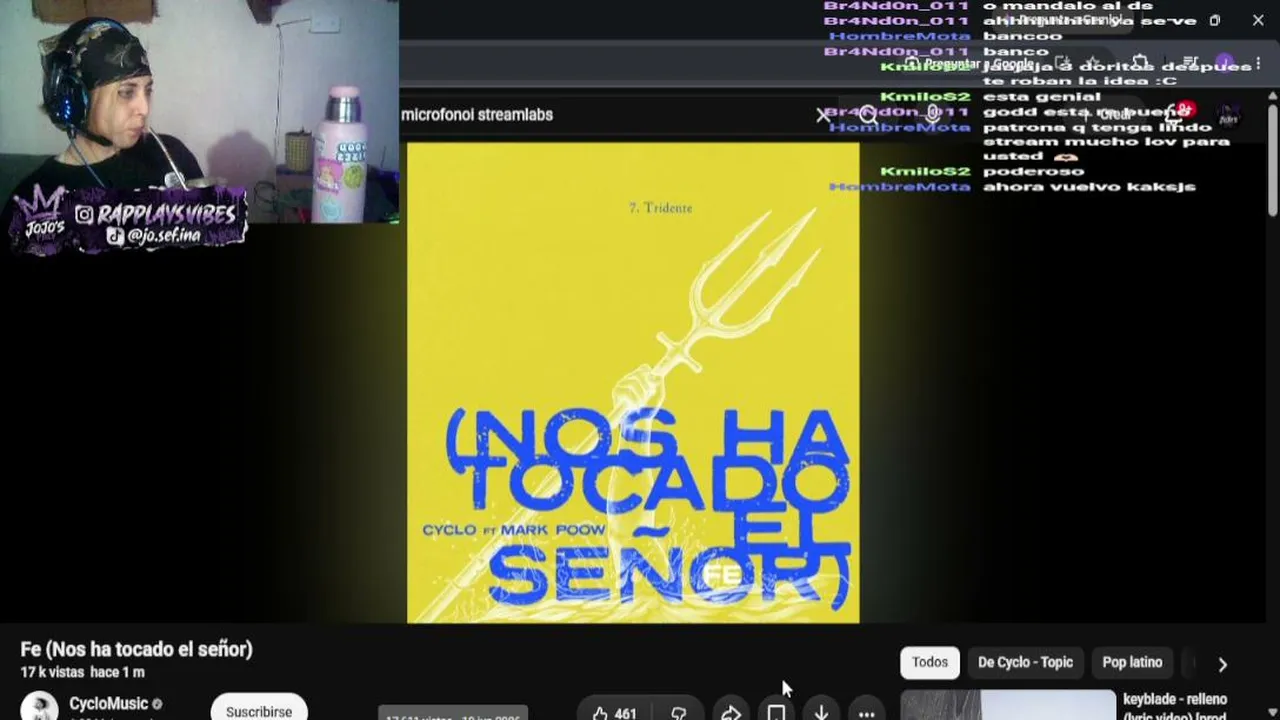Download the video with the down-arrow icon
Screen dimensions: 1280x720
point(821,713)
